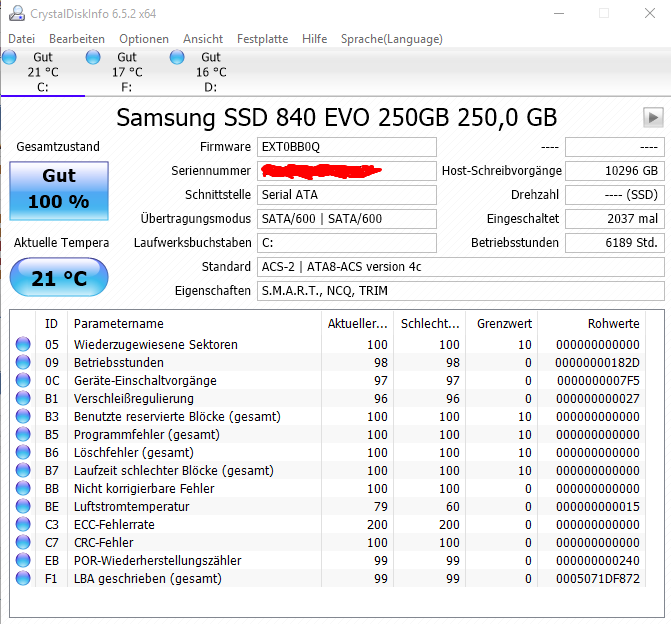Select raw value 000000000027
671x624 pixels.
(598, 398)
